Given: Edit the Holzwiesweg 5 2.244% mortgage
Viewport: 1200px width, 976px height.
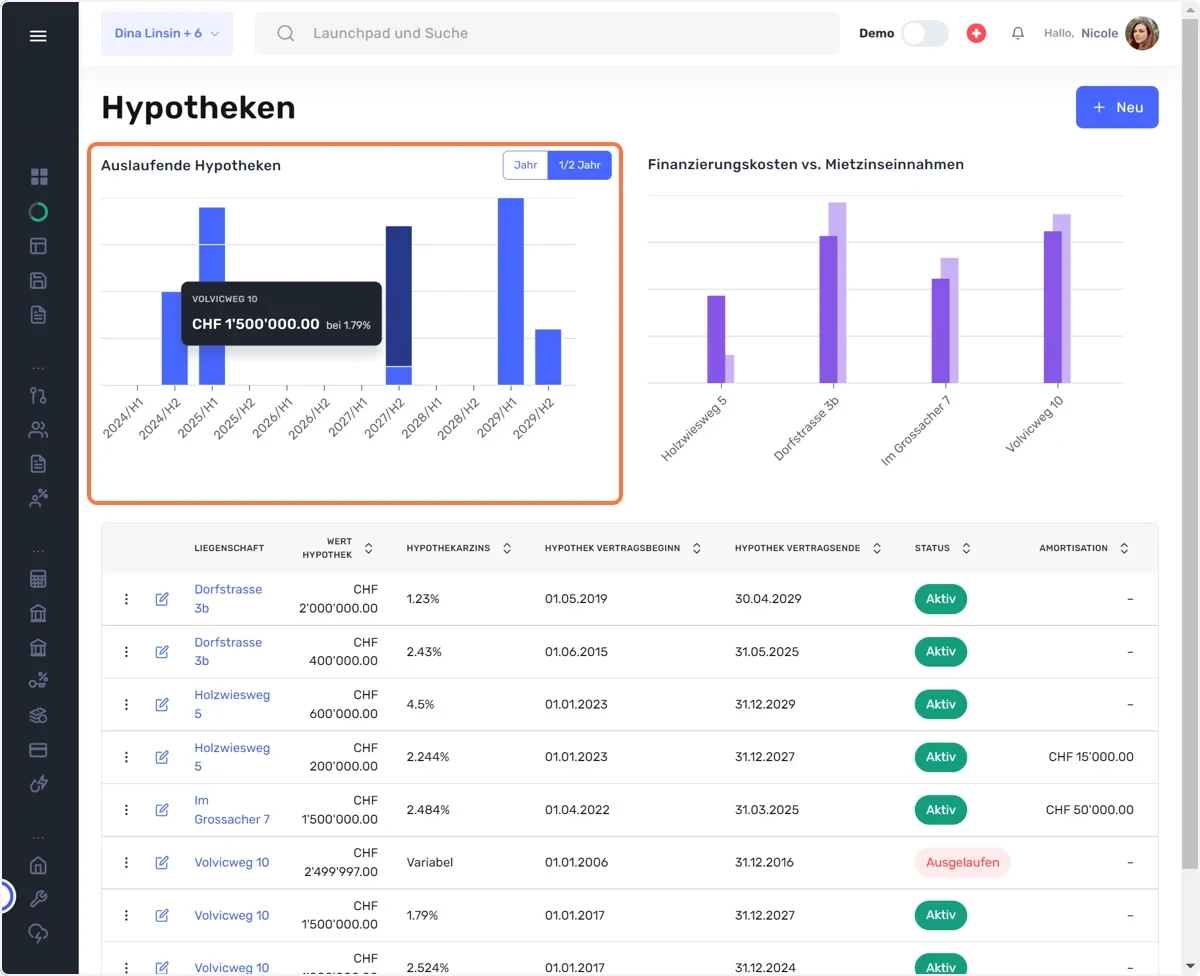Looking at the screenshot, I should pyautogui.click(x=162, y=757).
